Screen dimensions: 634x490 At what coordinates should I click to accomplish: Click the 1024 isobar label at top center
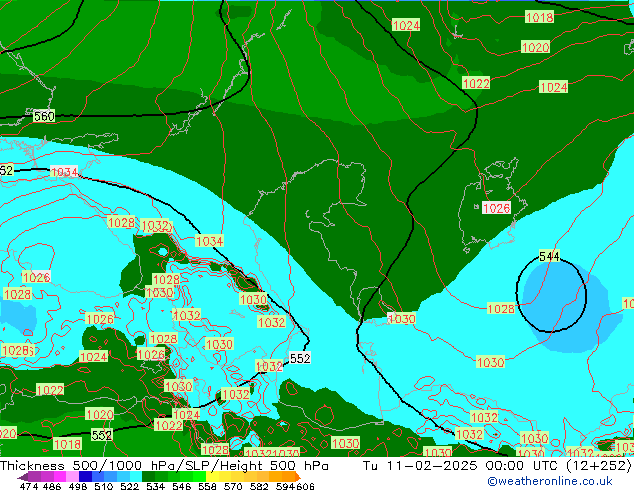(406, 25)
